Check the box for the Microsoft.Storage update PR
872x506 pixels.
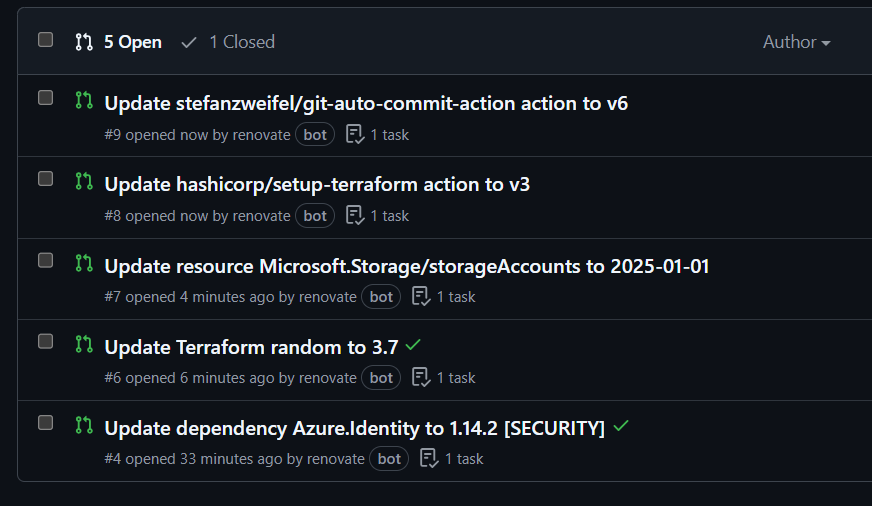click(46, 261)
